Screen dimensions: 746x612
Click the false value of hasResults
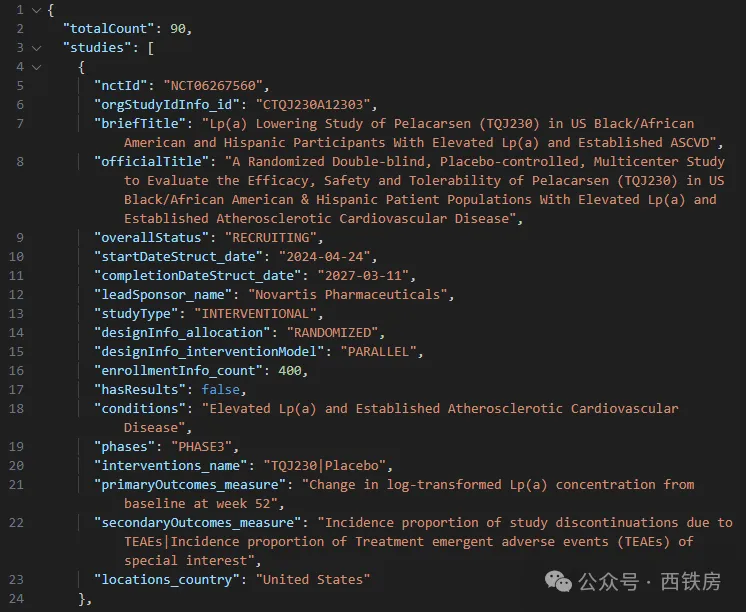(221, 390)
